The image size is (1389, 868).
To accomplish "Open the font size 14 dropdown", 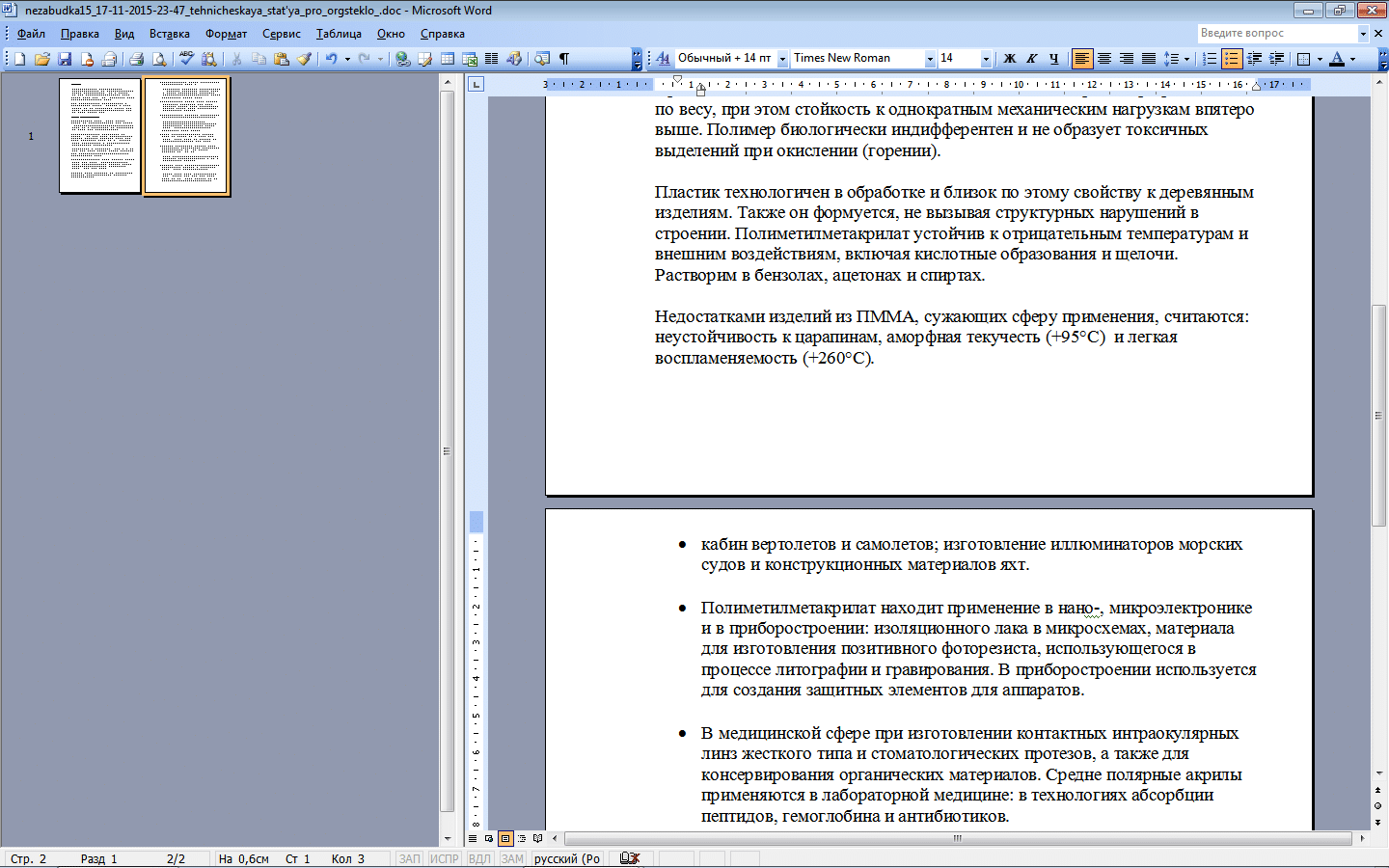I will 986,59.
